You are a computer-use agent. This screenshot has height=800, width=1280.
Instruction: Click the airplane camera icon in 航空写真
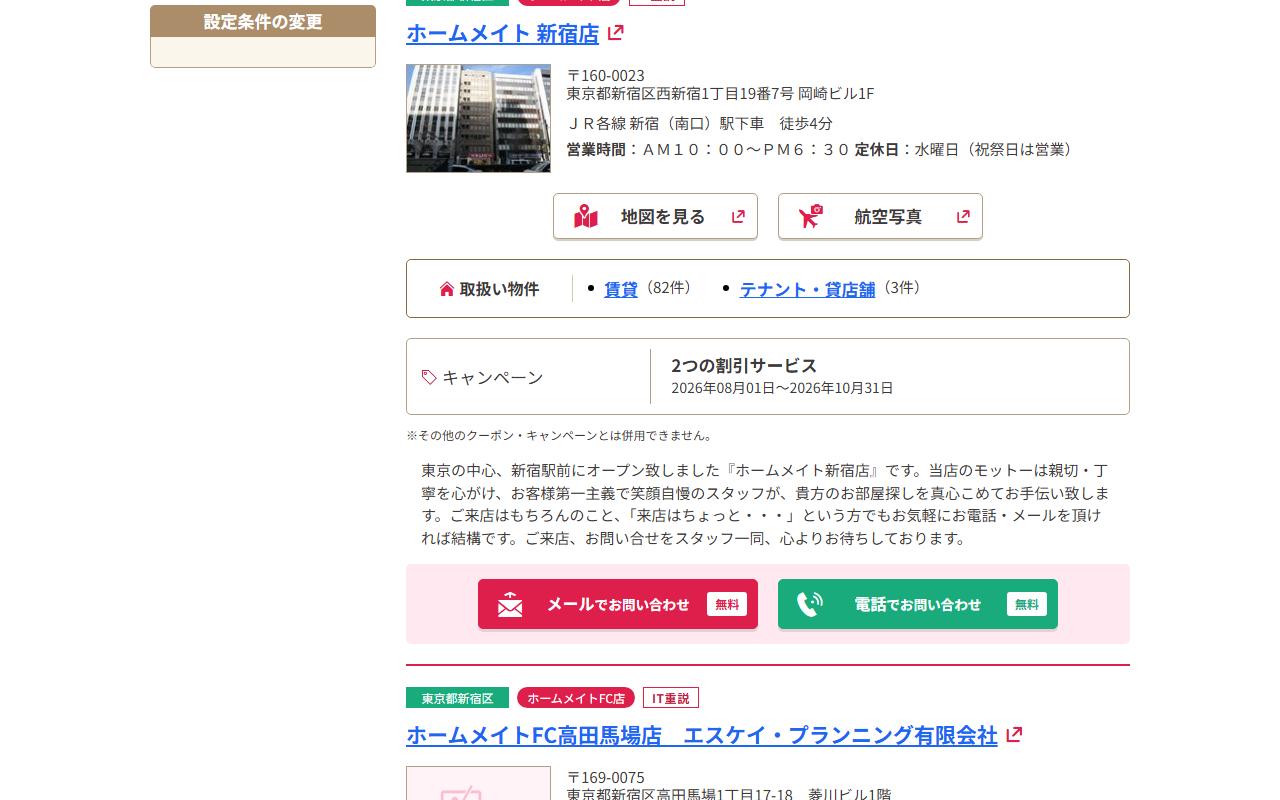[x=811, y=216]
